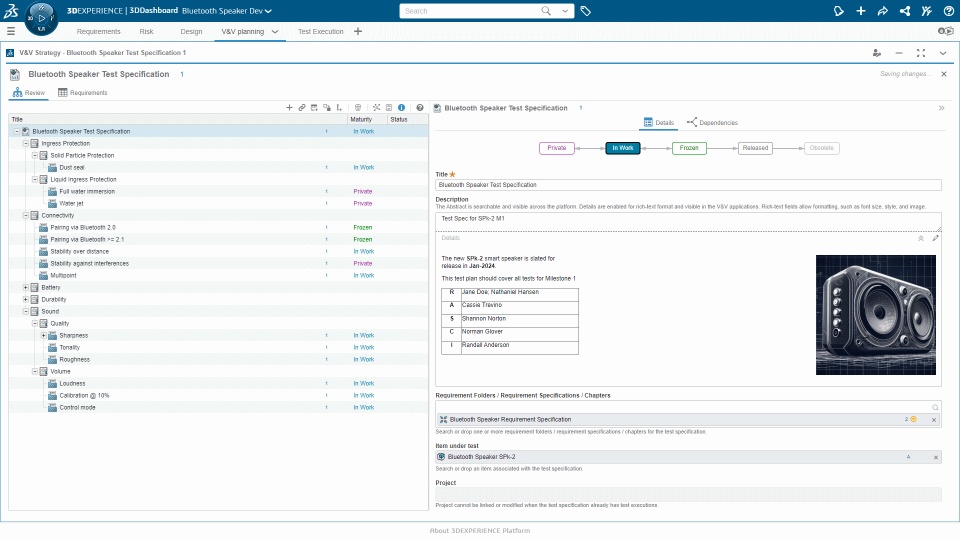The width and height of the screenshot is (960, 540).
Task: Click the delete trash icon in tree toolbar
Action: [x=358, y=108]
